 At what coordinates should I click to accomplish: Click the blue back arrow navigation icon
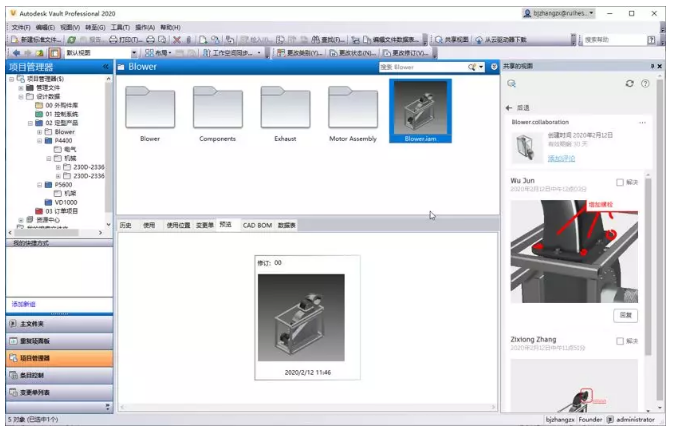coord(16,53)
